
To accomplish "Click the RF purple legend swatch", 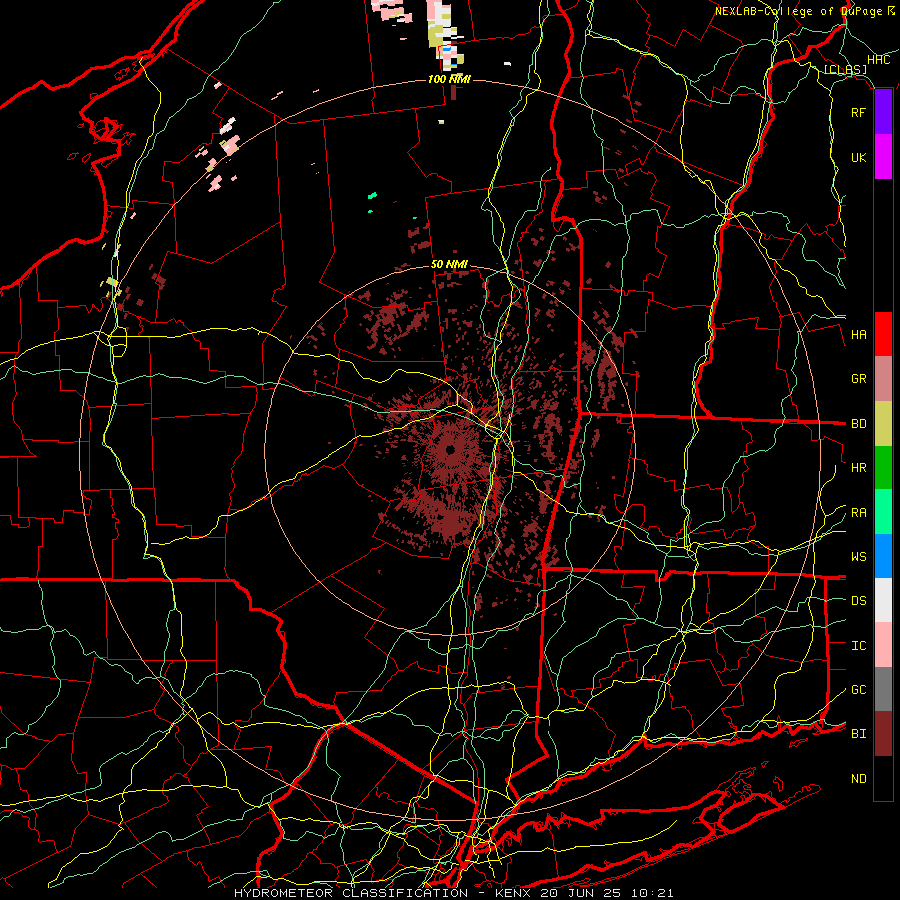I will (883, 112).
